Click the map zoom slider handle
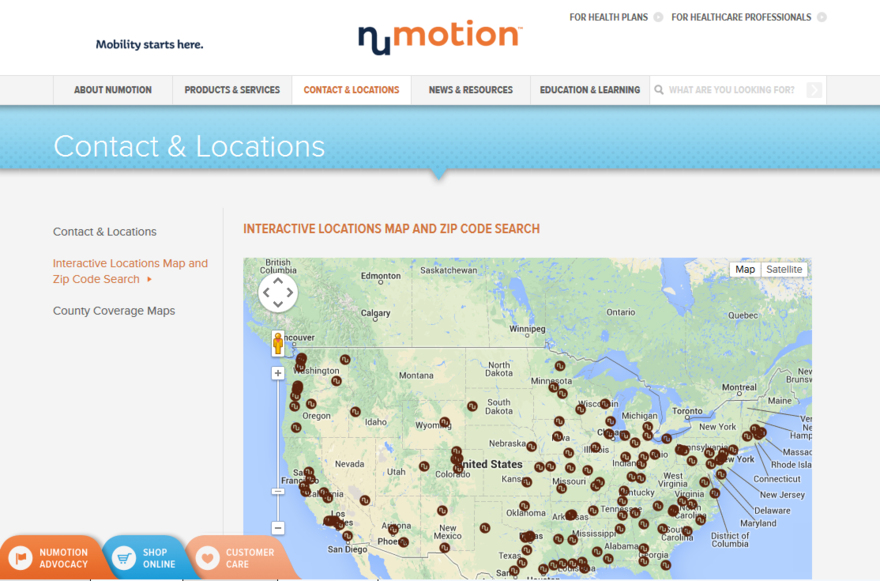The width and height of the screenshot is (880, 581). pyautogui.click(x=278, y=492)
